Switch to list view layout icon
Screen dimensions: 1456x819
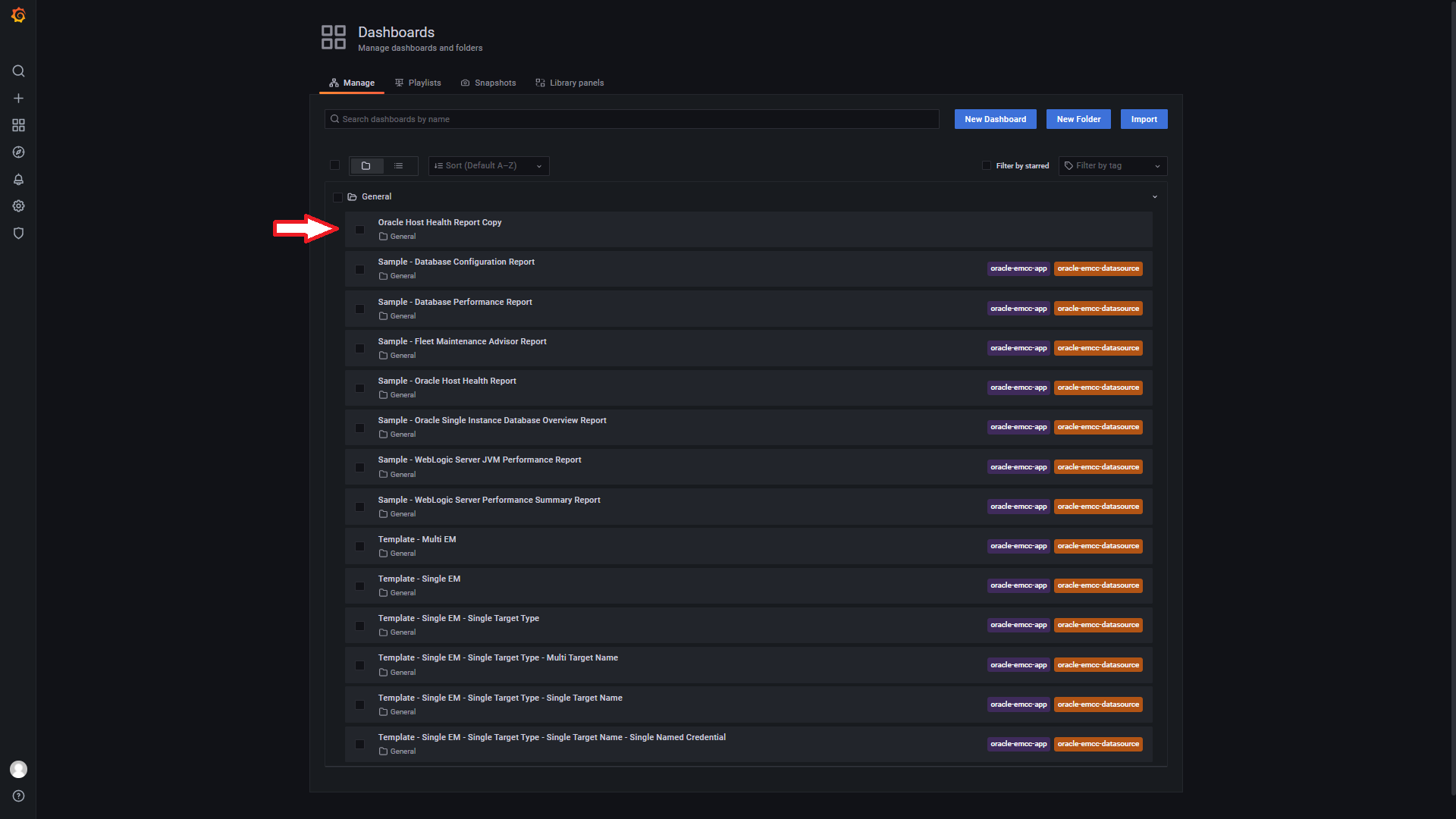coord(398,166)
